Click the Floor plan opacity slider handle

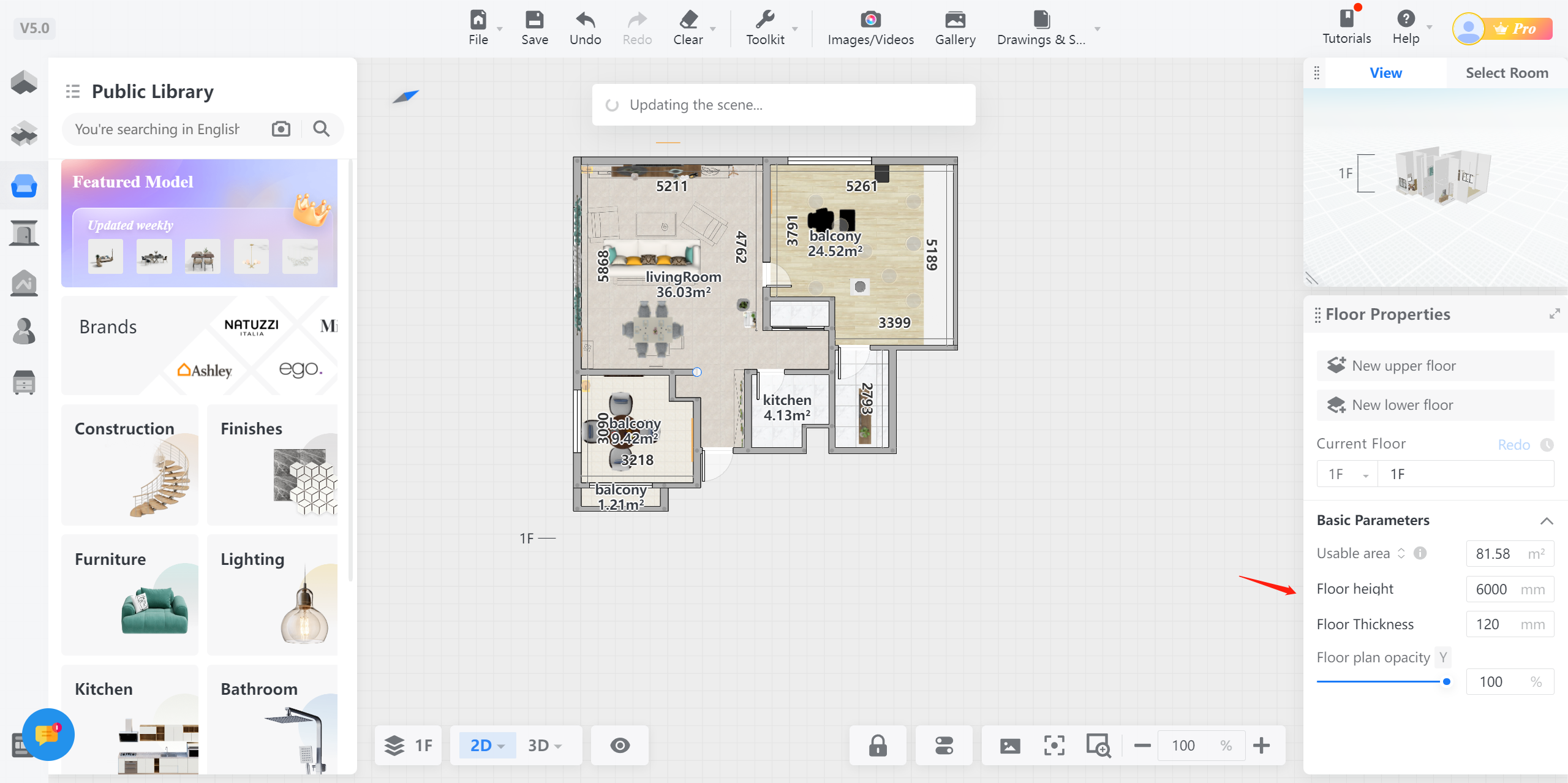pyautogui.click(x=1446, y=682)
